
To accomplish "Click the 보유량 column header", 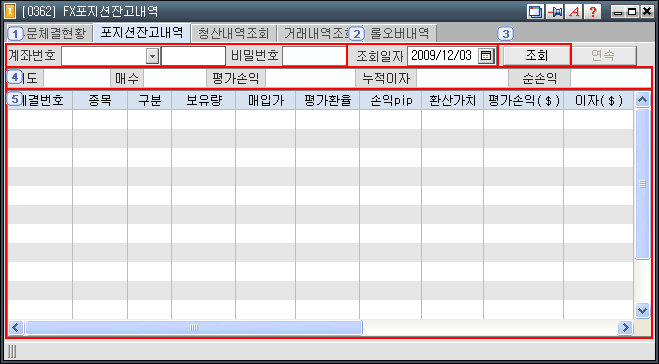I will click(203, 100).
